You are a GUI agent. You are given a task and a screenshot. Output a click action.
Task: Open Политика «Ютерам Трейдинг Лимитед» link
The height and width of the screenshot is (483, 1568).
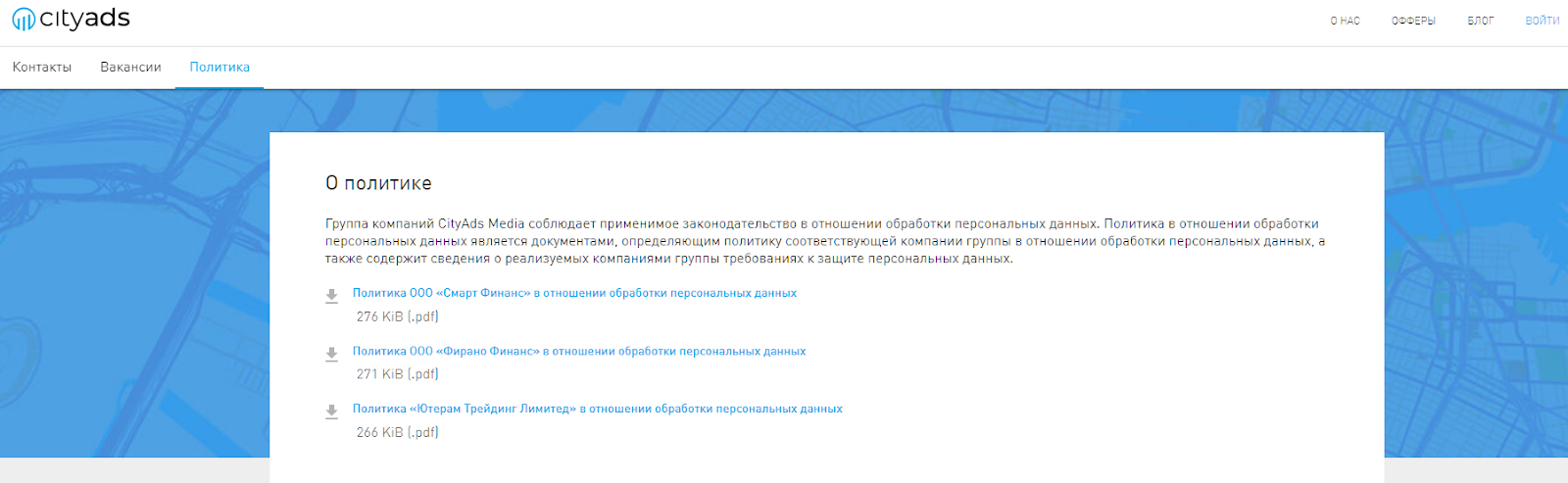click(598, 409)
